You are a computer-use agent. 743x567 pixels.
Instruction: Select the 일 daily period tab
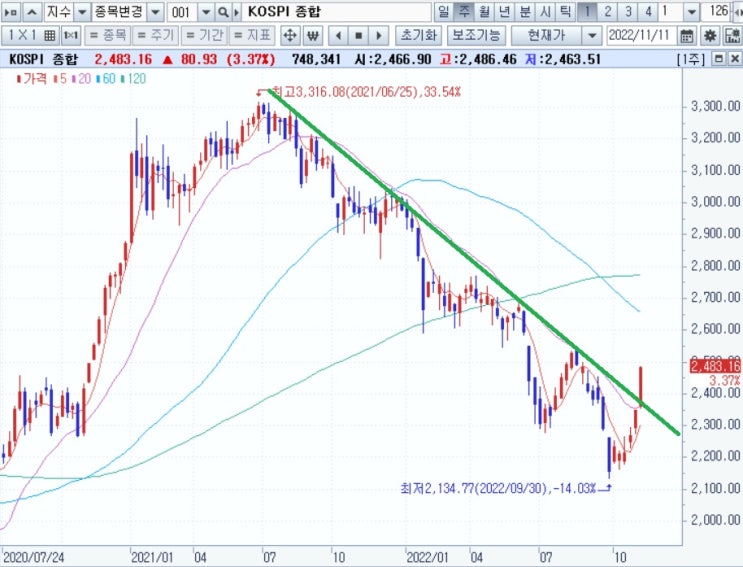[444, 11]
